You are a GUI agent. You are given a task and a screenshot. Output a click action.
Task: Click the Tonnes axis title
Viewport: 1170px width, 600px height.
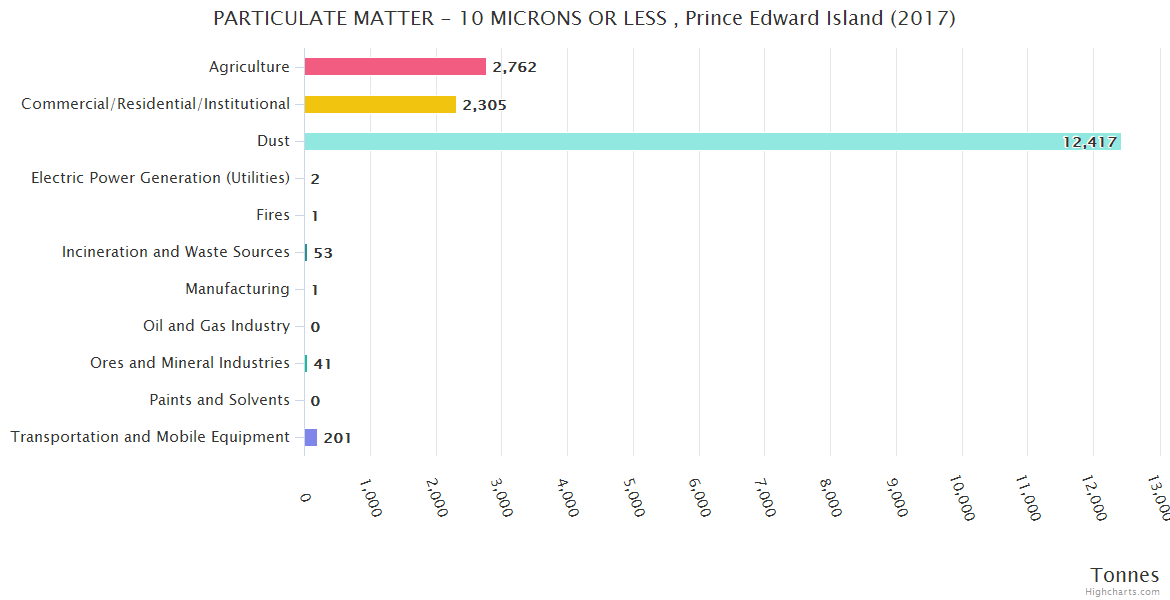click(1124, 575)
